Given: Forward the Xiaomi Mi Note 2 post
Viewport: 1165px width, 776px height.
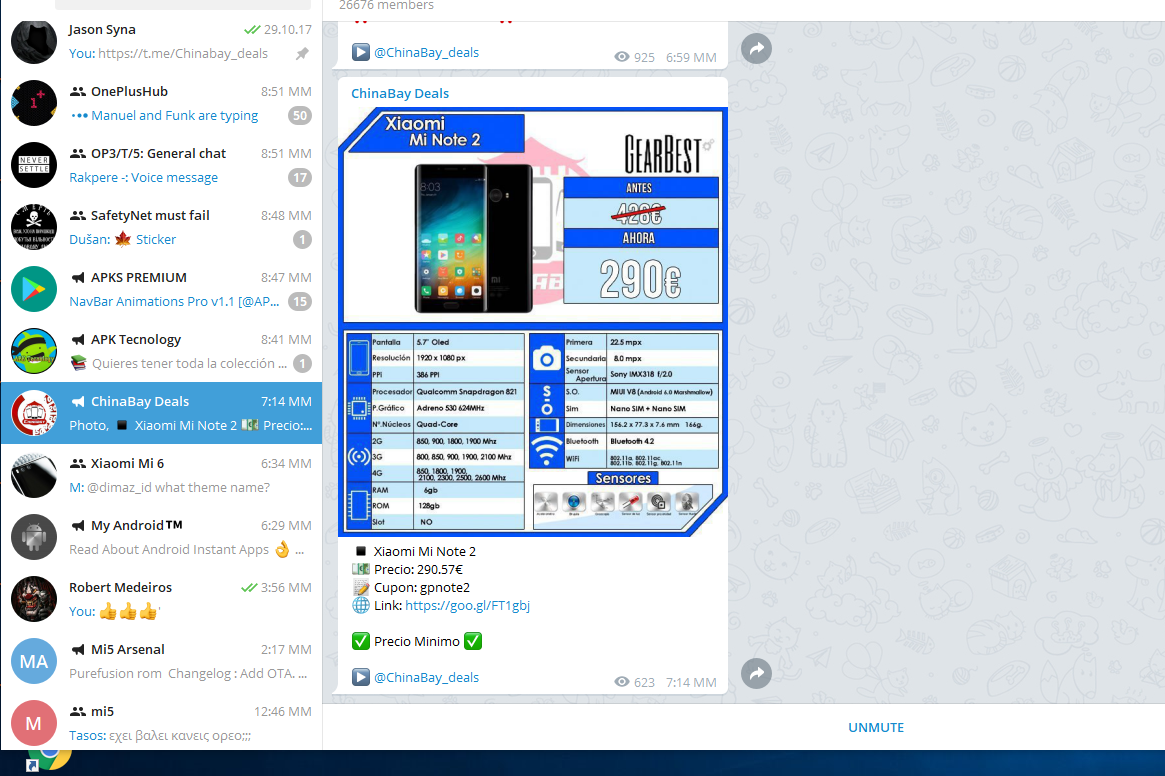Looking at the screenshot, I should click(756, 673).
